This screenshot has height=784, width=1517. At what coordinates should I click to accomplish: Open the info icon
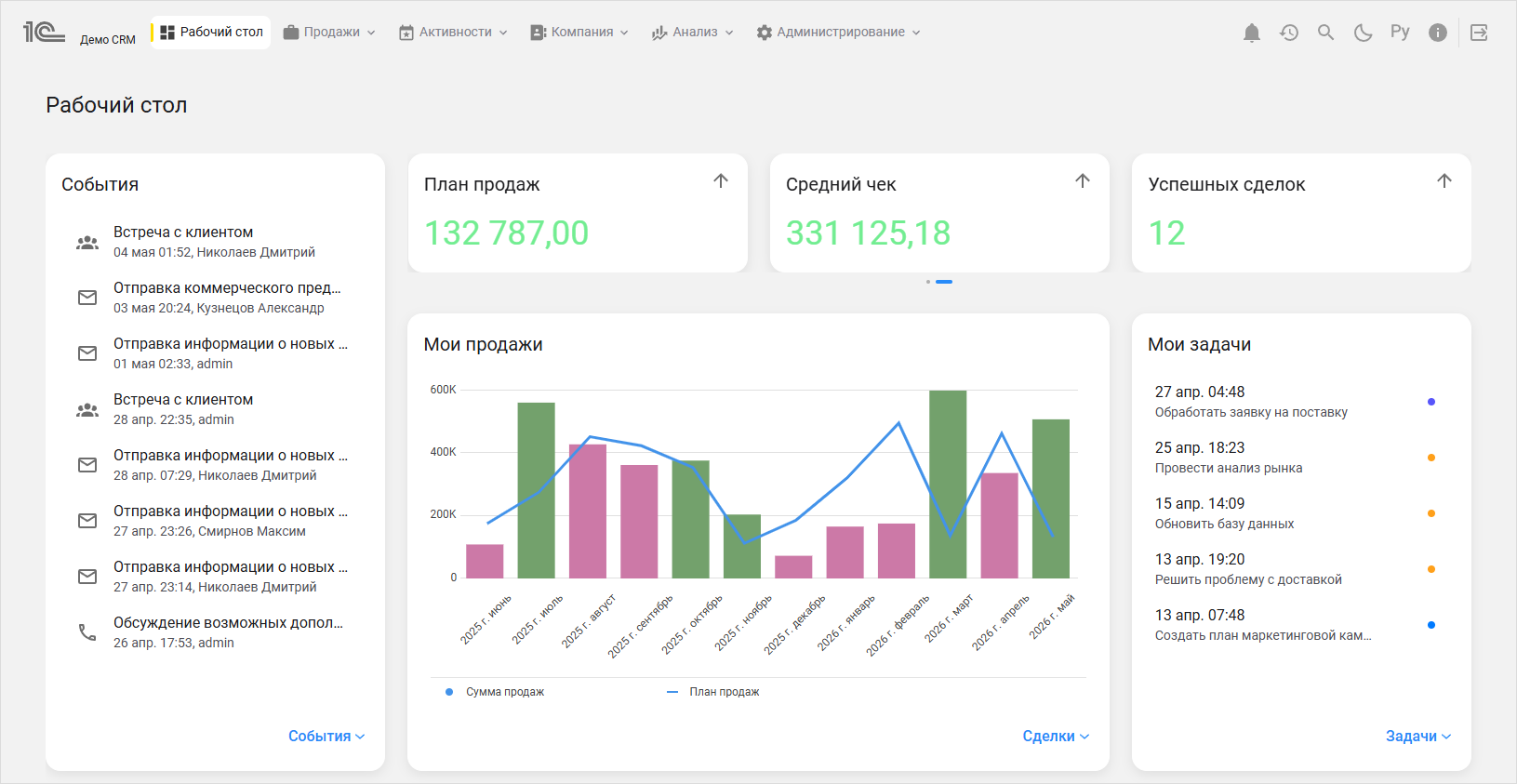point(1438,33)
